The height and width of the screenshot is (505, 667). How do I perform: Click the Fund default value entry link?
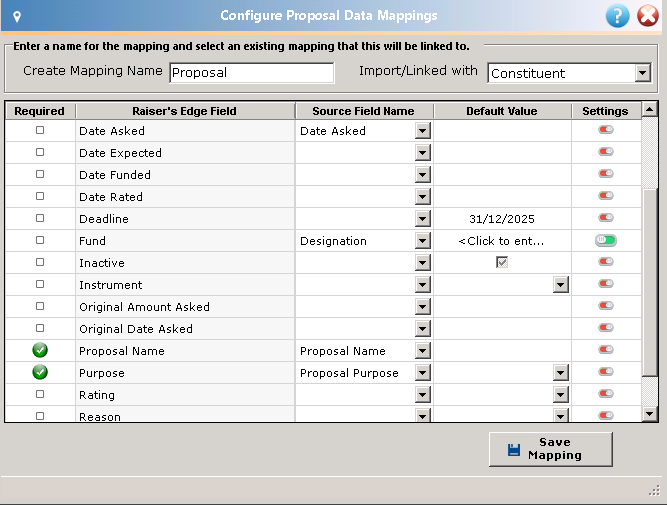click(x=502, y=241)
